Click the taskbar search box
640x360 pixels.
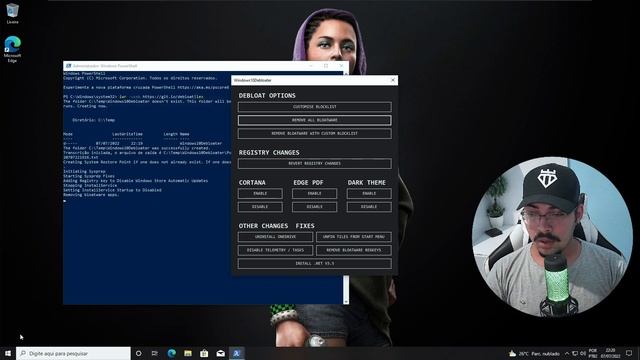(x=73, y=353)
